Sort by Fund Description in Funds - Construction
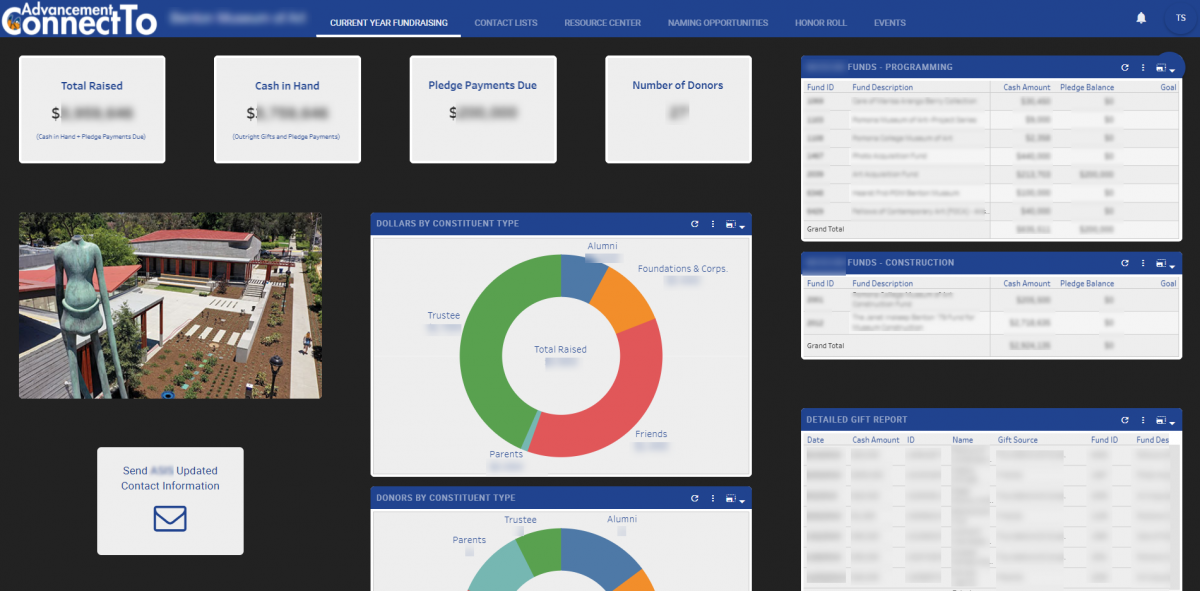This screenshot has height=591, width=1200. tap(882, 284)
